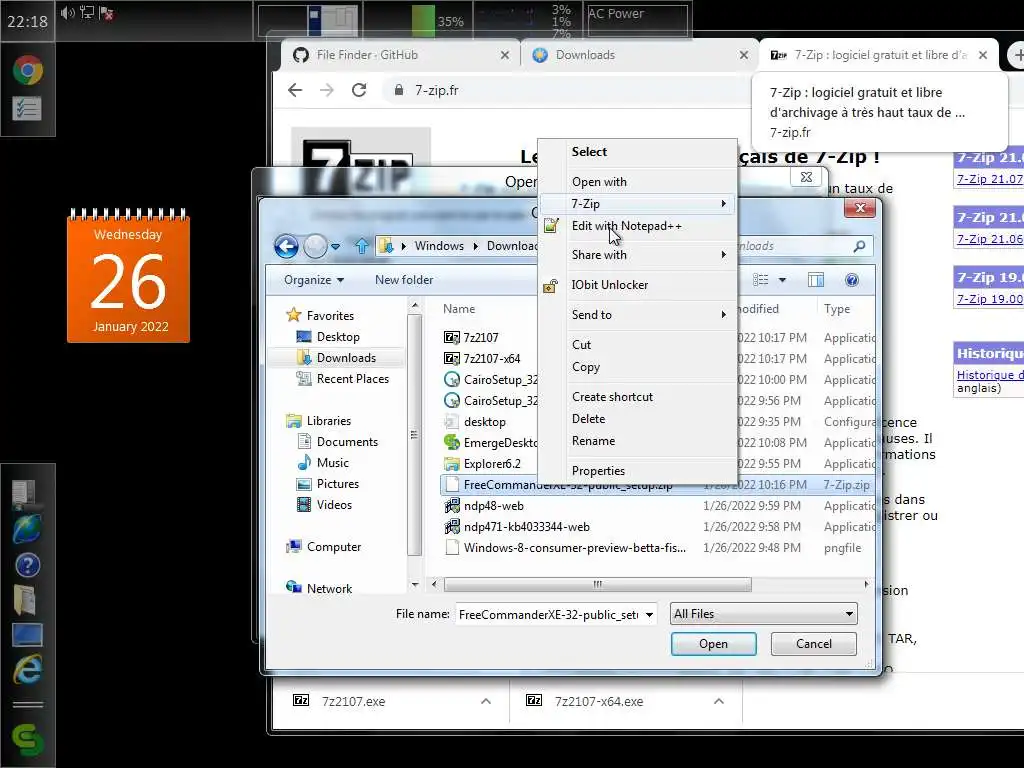Click the horizontal scrollbar in file list
This screenshot has height=768, width=1024.
click(597, 584)
